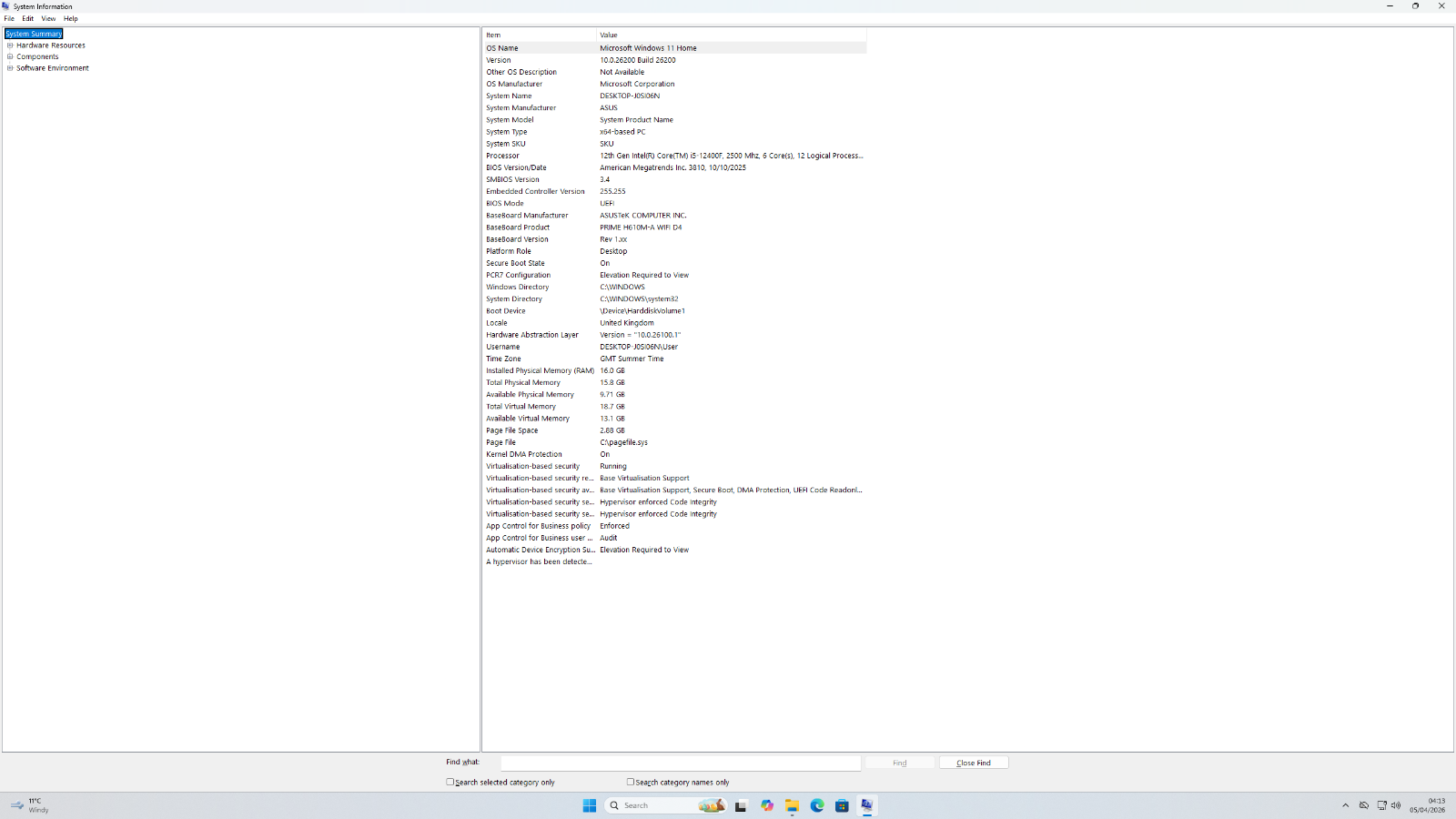
Task: Click the 'x64-based PC' value
Action: (x=622, y=131)
